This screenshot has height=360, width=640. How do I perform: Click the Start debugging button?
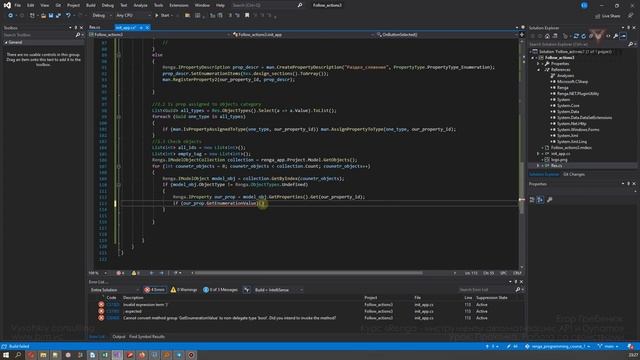pyautogui.click(x=162, y=16)
